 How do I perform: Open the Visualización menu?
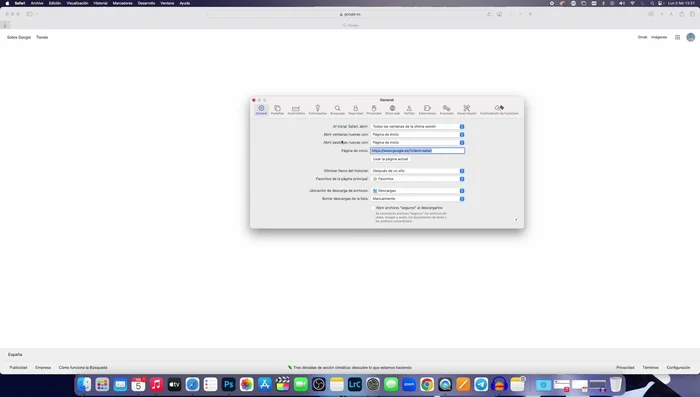pos(77,3)
